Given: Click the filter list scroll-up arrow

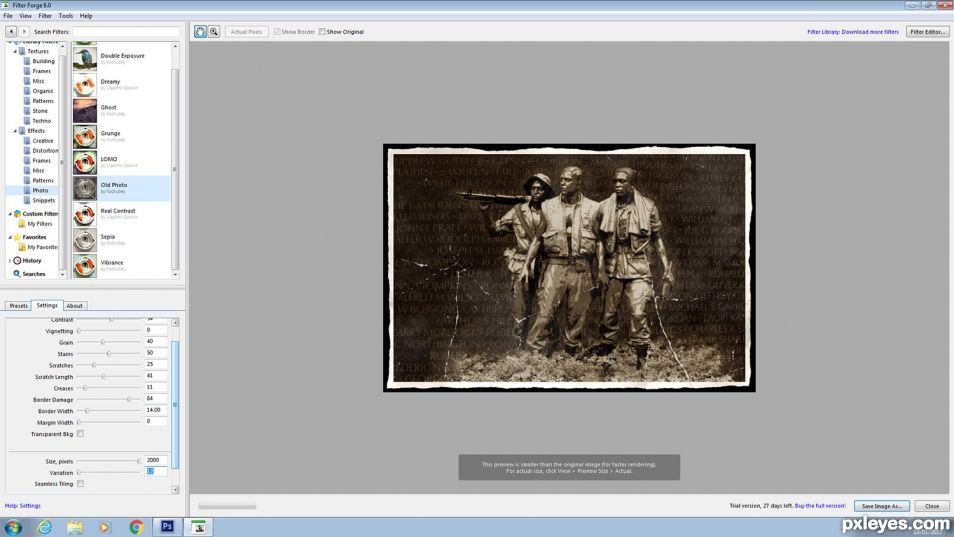Looking at the screenshot, I should (175, 46).
